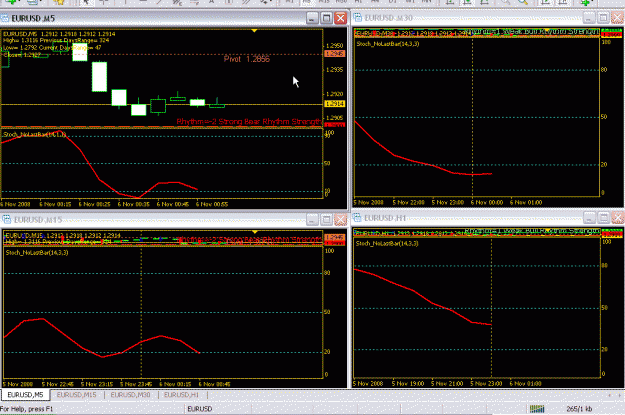The height and width of the screenshot is (415, 625).
Task: Click Stoch_NoLastBar(14,3,3) label in H1 chart
Action: tap(387, 243)
